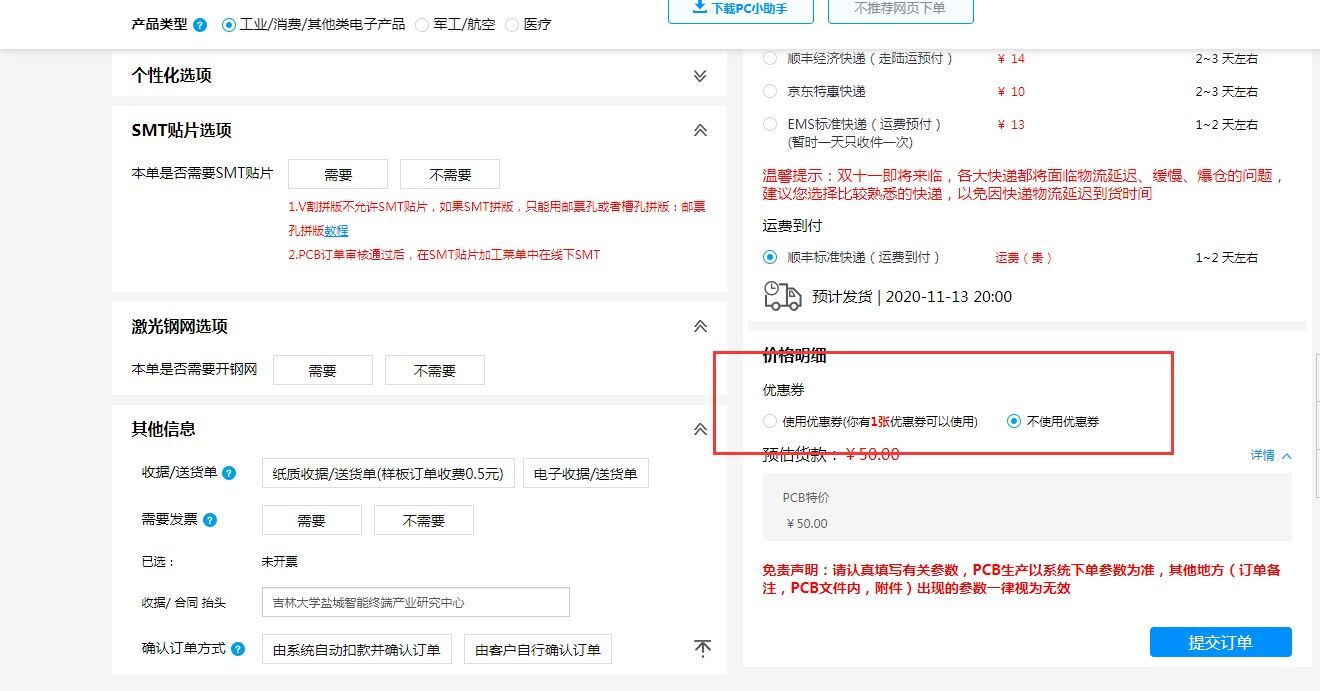Screen dimensions: 1320x691
Task: Choose 京东特惠快递 shipping option
Action: point(770,91)
